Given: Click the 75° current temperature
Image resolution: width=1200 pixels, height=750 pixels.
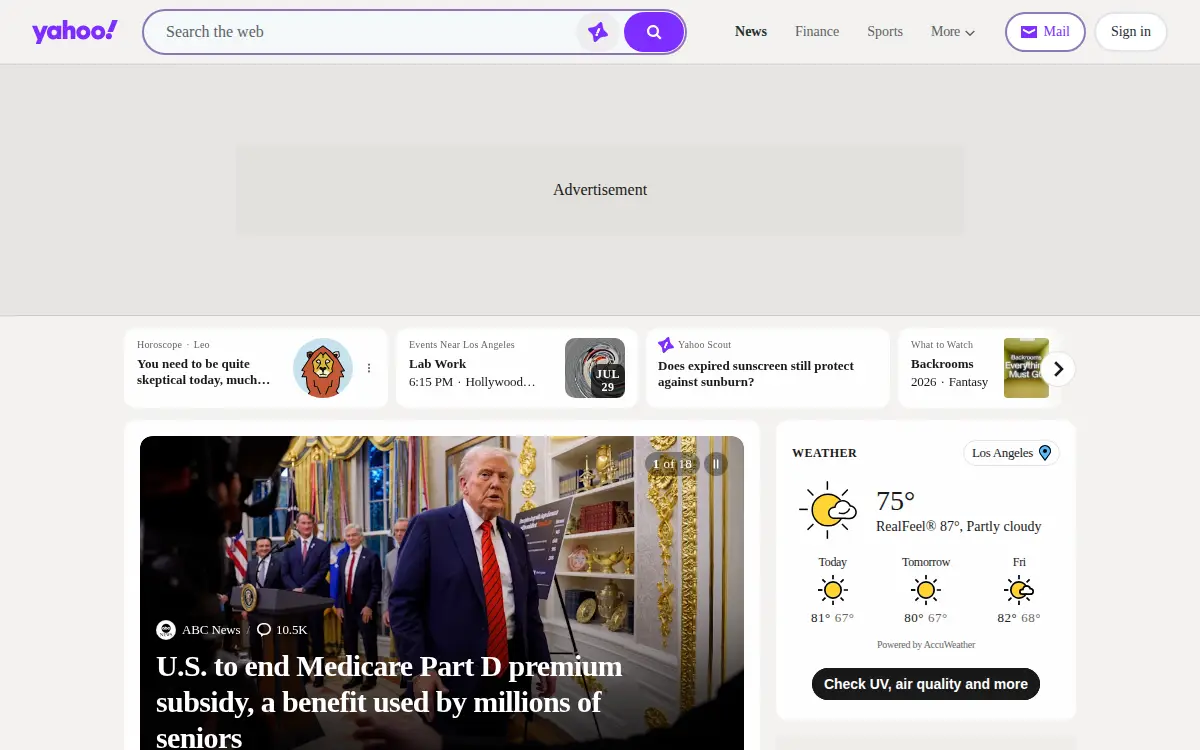Looking at the screenshot, I should pyautogui.click(x=896, y=501).
